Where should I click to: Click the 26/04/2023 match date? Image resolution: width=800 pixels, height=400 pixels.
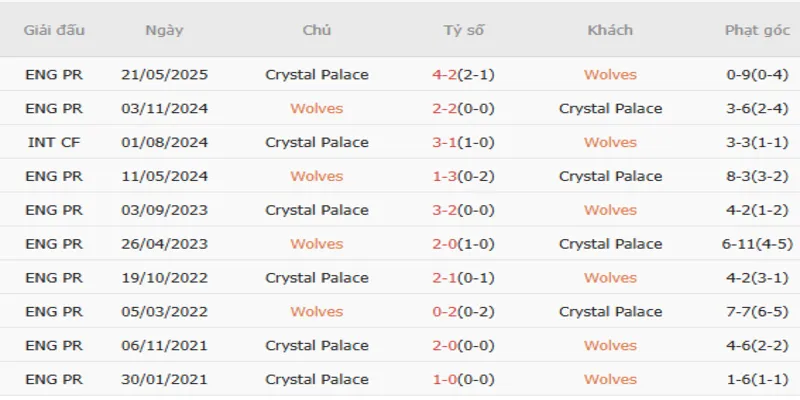(164, 244)
